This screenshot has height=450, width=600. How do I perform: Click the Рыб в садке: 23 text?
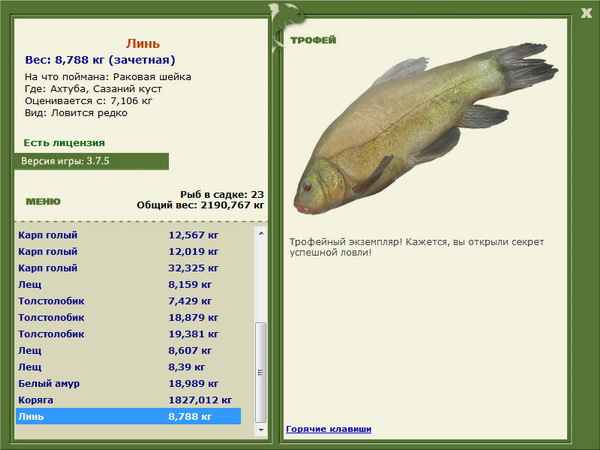click(222, 194)
